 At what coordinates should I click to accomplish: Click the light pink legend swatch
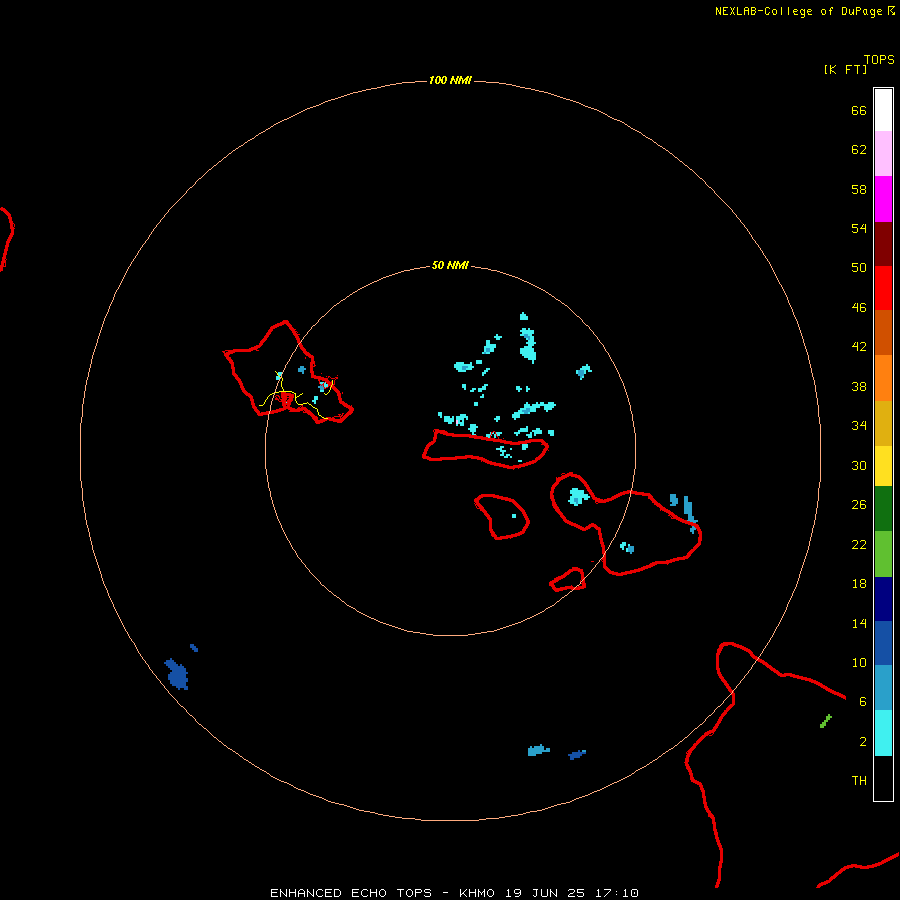[883, 153]
